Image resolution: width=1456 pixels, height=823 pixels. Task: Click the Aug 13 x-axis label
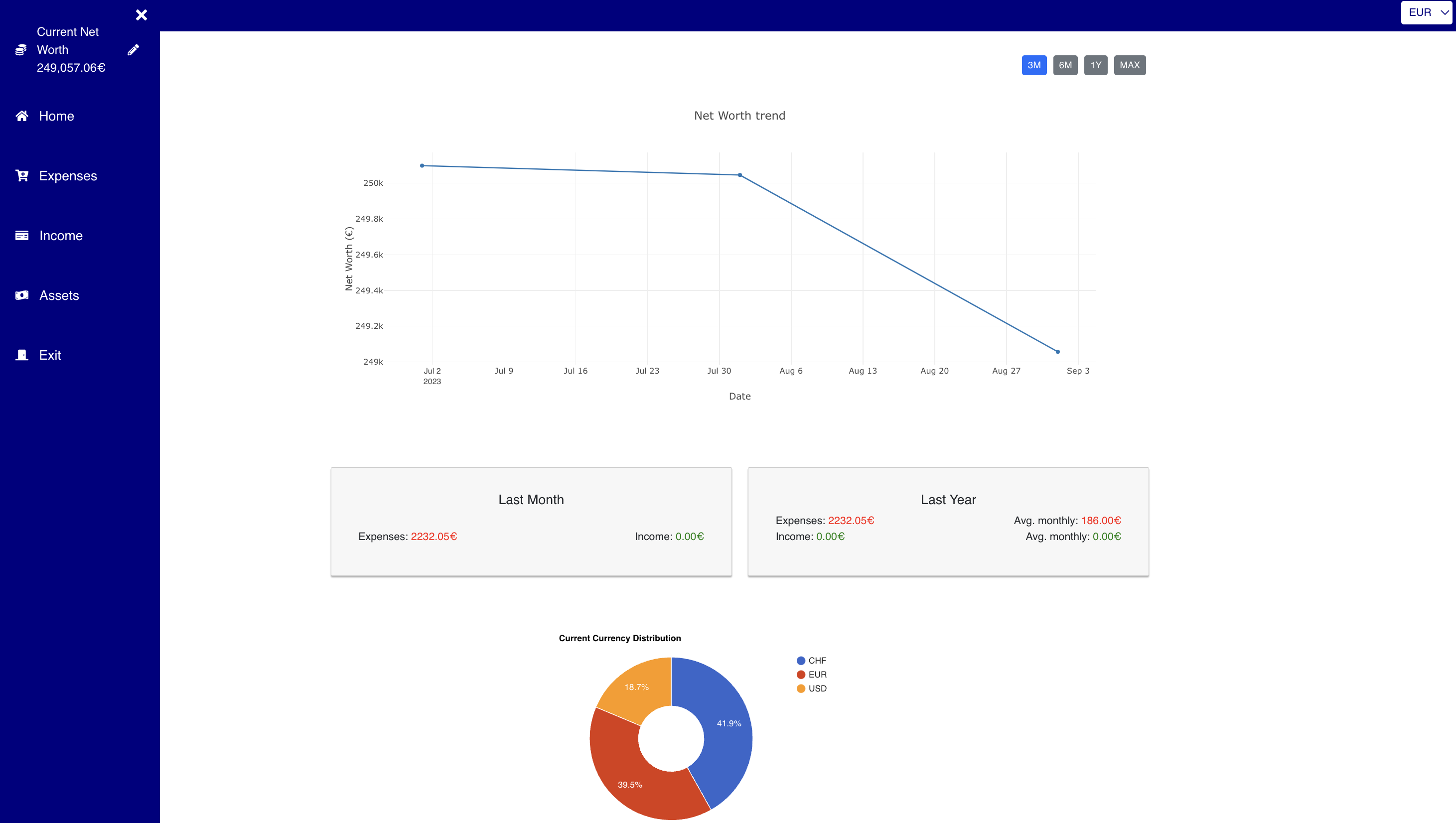pos(863,371)
